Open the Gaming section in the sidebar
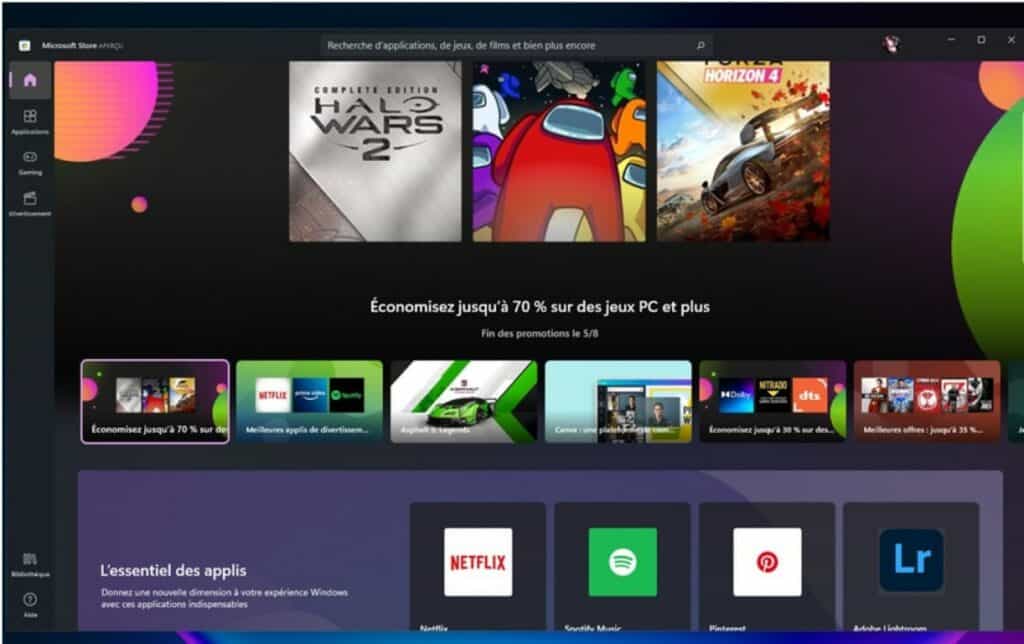This screenshot has width=1024, height=644. pyautogui.click(x=30, y=162)
